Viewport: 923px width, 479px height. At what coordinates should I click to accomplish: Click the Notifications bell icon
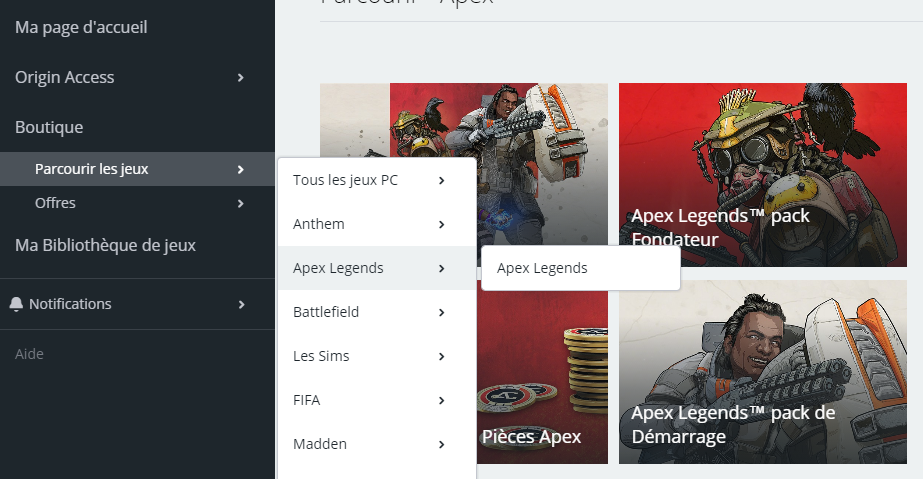pos(16,304)
